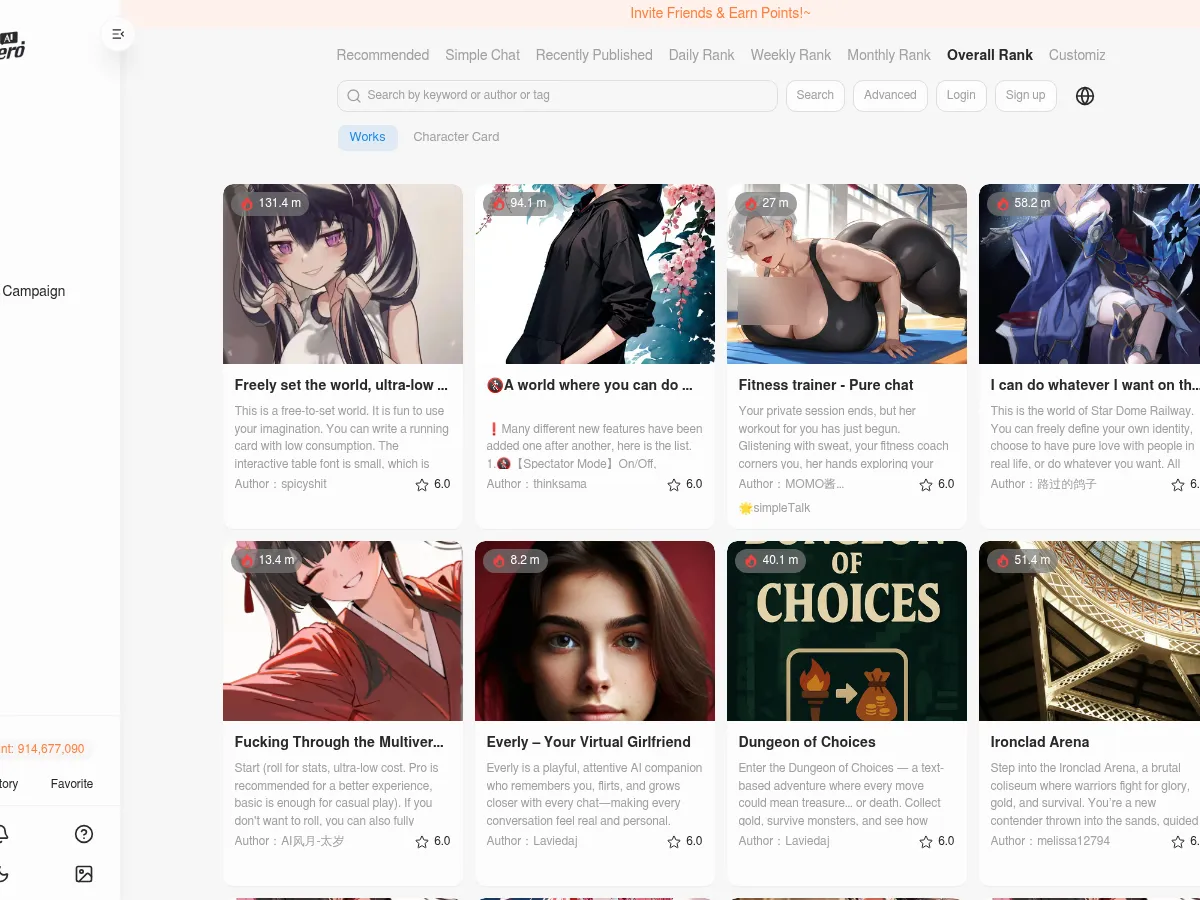1200x900 pixels.
Task: Click the Search button
Action: click(x=815, y=95)
